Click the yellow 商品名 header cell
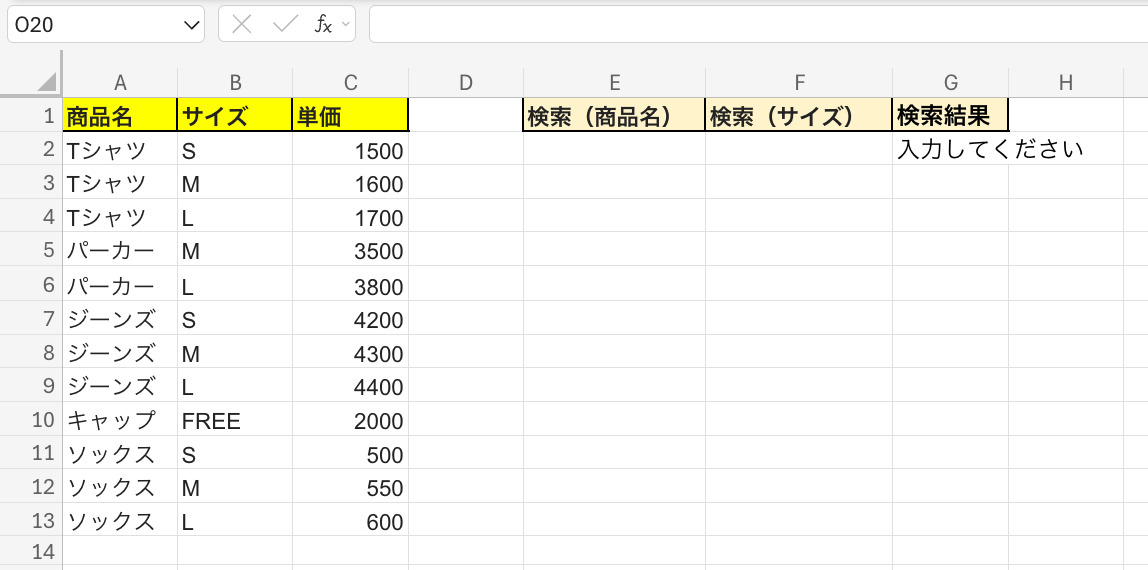 pyautogui.click(x=120, y=115)
